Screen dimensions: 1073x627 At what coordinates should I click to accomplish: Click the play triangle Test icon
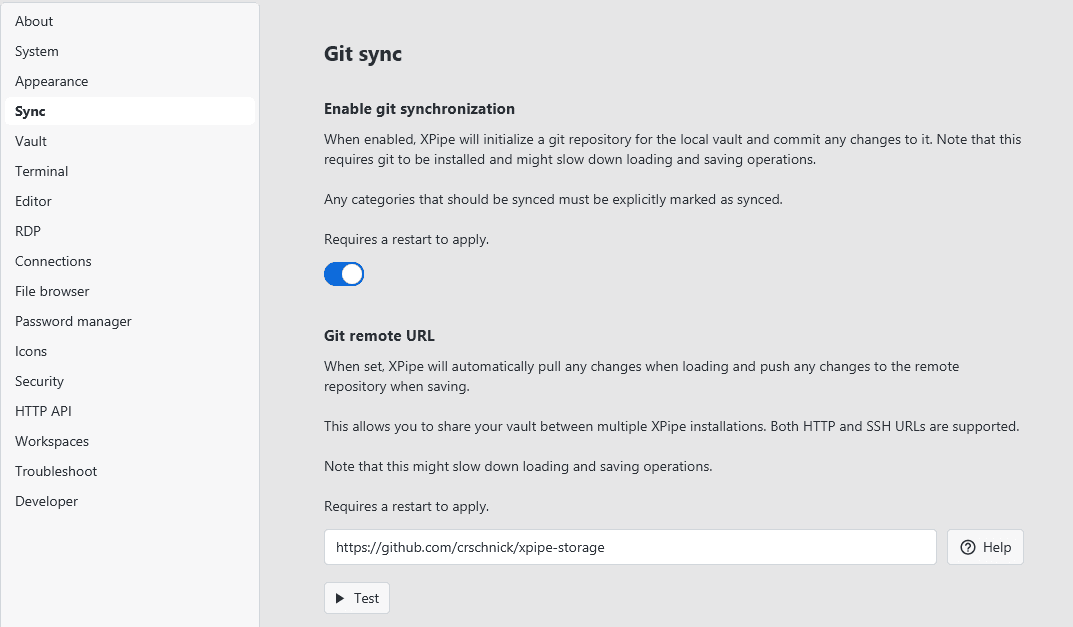[x=340, y=598]
